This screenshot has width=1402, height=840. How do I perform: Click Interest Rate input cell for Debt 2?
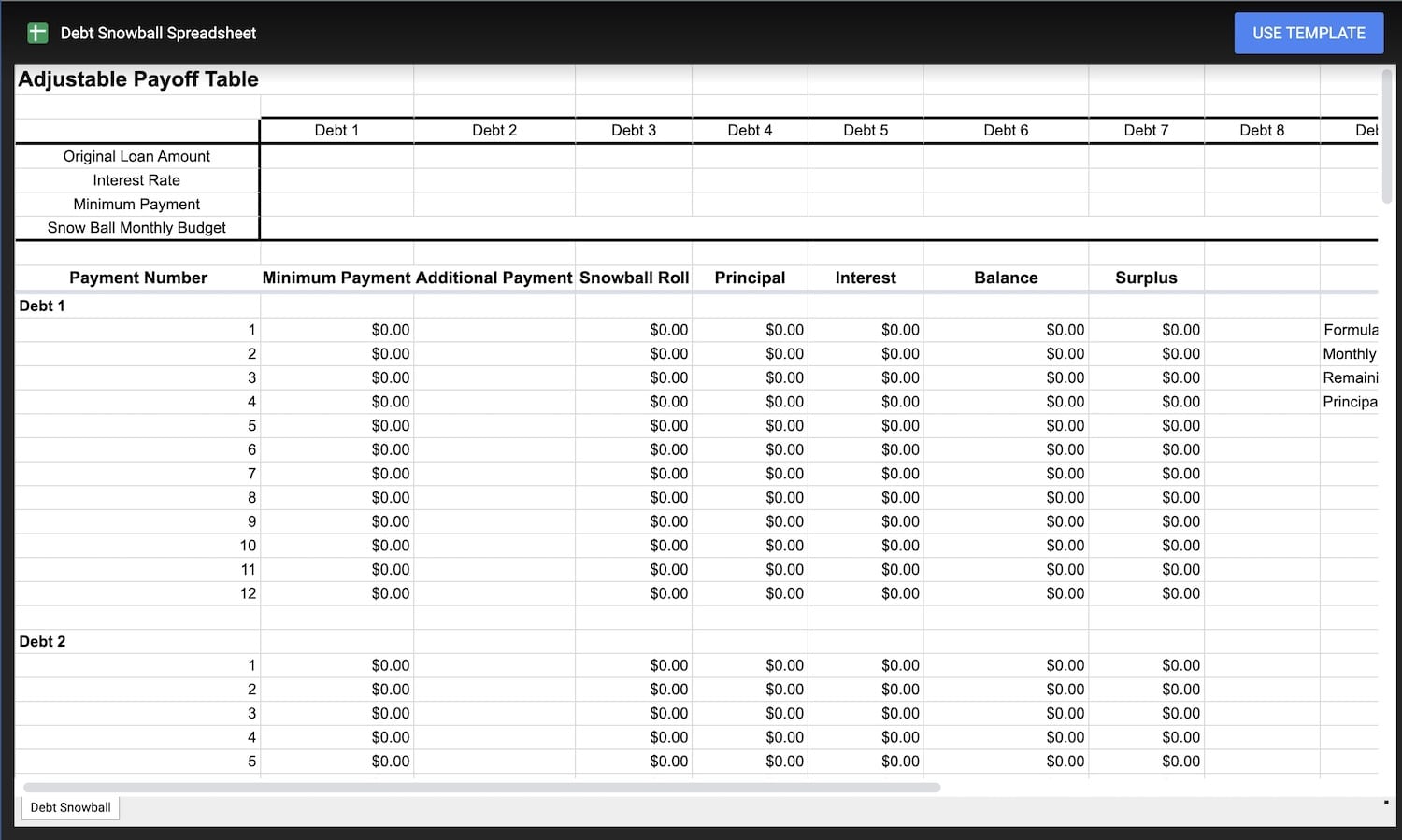point(494,180)
